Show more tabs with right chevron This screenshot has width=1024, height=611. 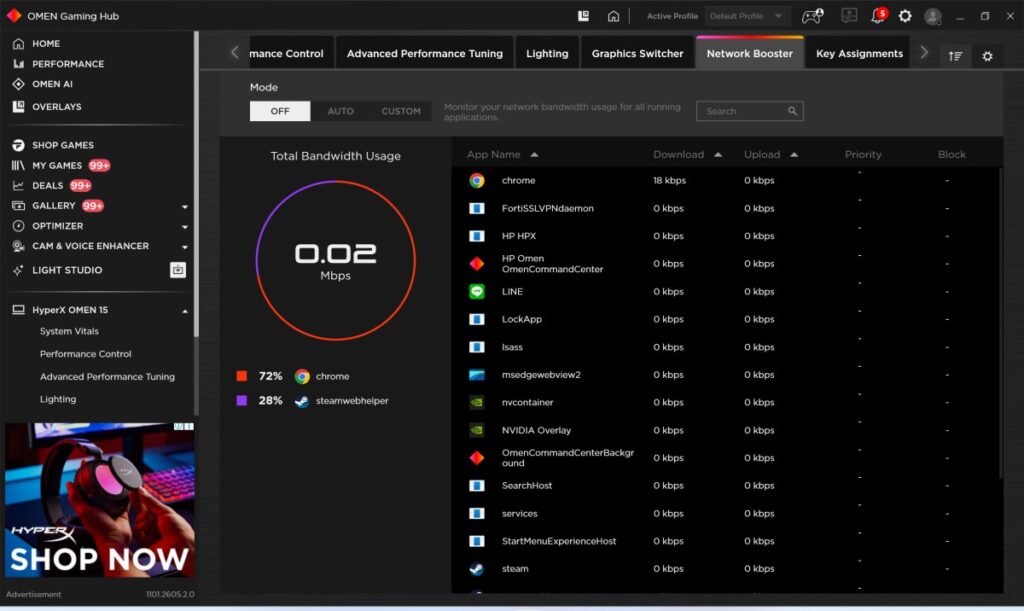pyautogui.click(x=923, y=53)
